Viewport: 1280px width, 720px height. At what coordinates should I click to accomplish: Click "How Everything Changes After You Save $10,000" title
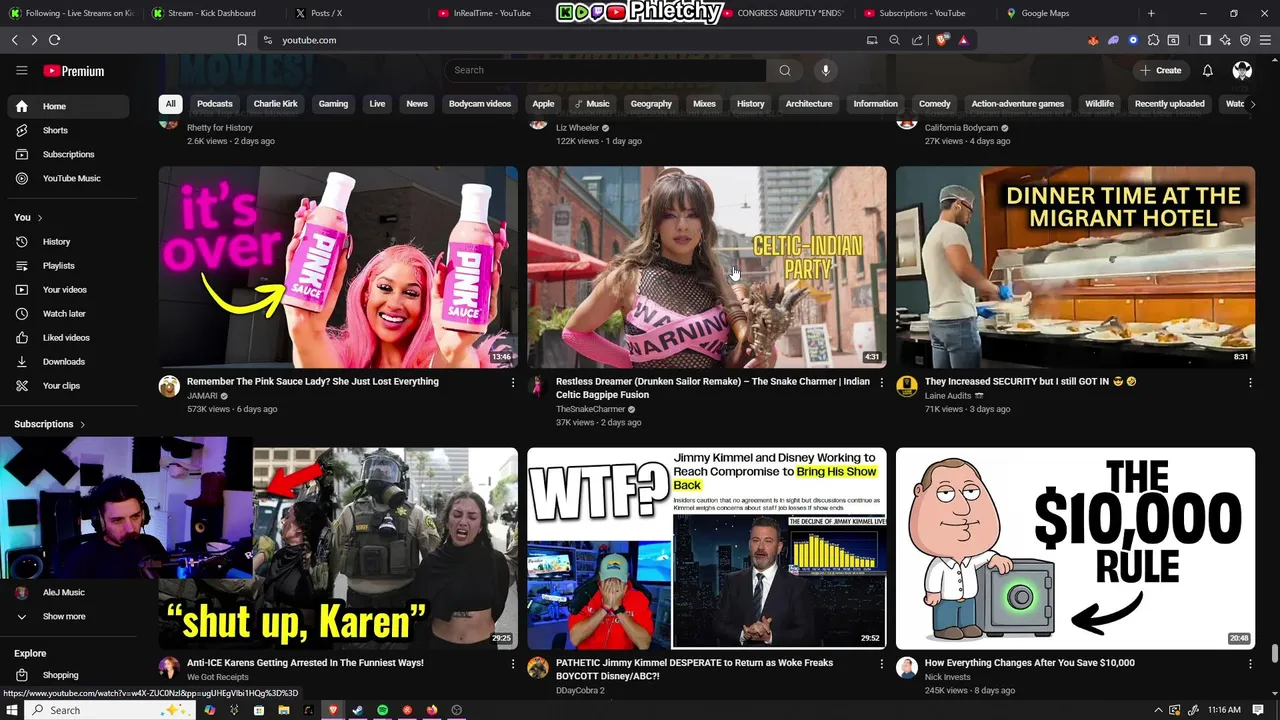click(1029, 663)
